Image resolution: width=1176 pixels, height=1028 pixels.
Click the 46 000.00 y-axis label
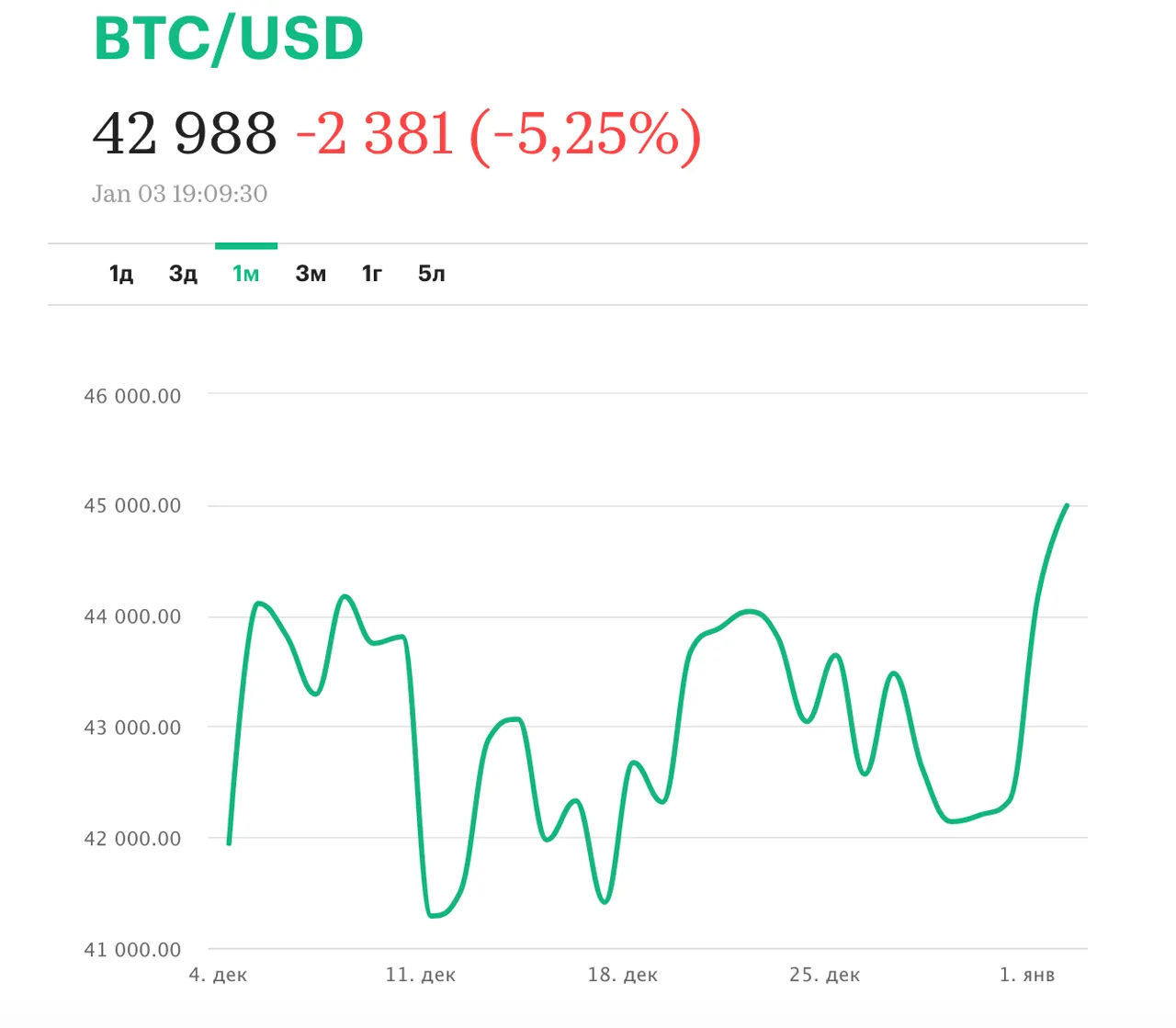[x=132, y=396]
